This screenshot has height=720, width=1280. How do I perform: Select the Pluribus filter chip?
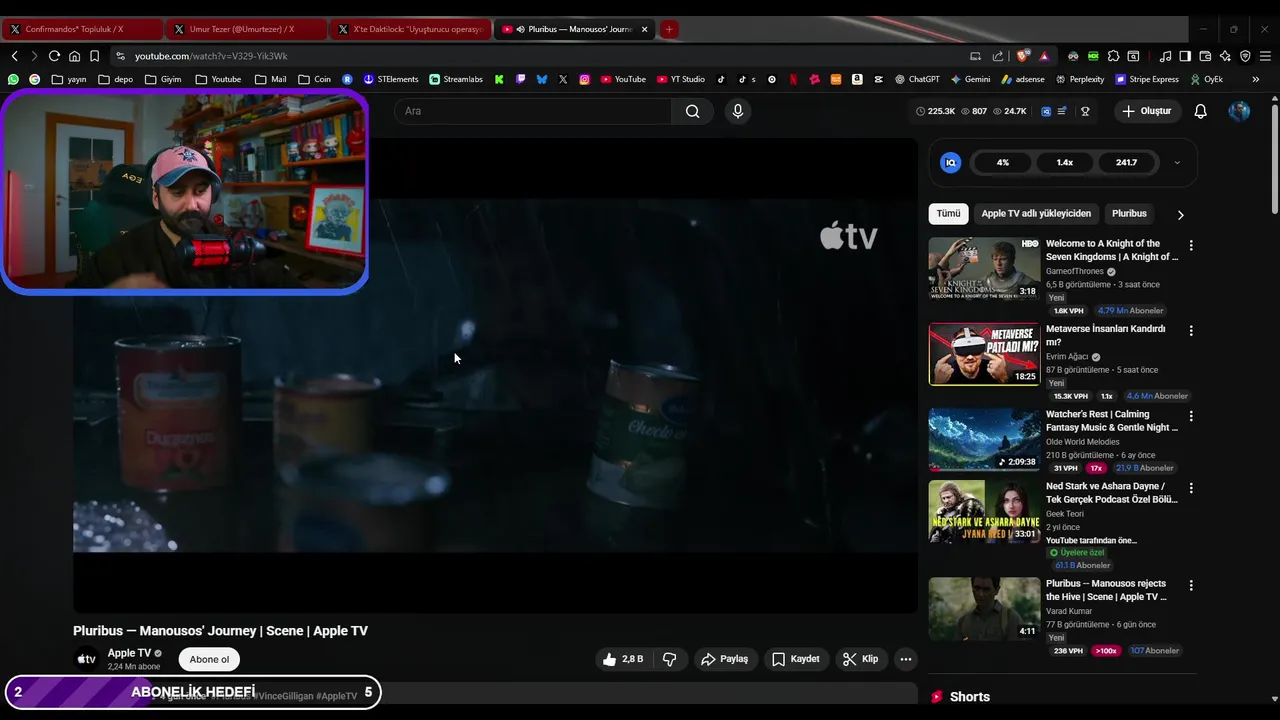1129,213
